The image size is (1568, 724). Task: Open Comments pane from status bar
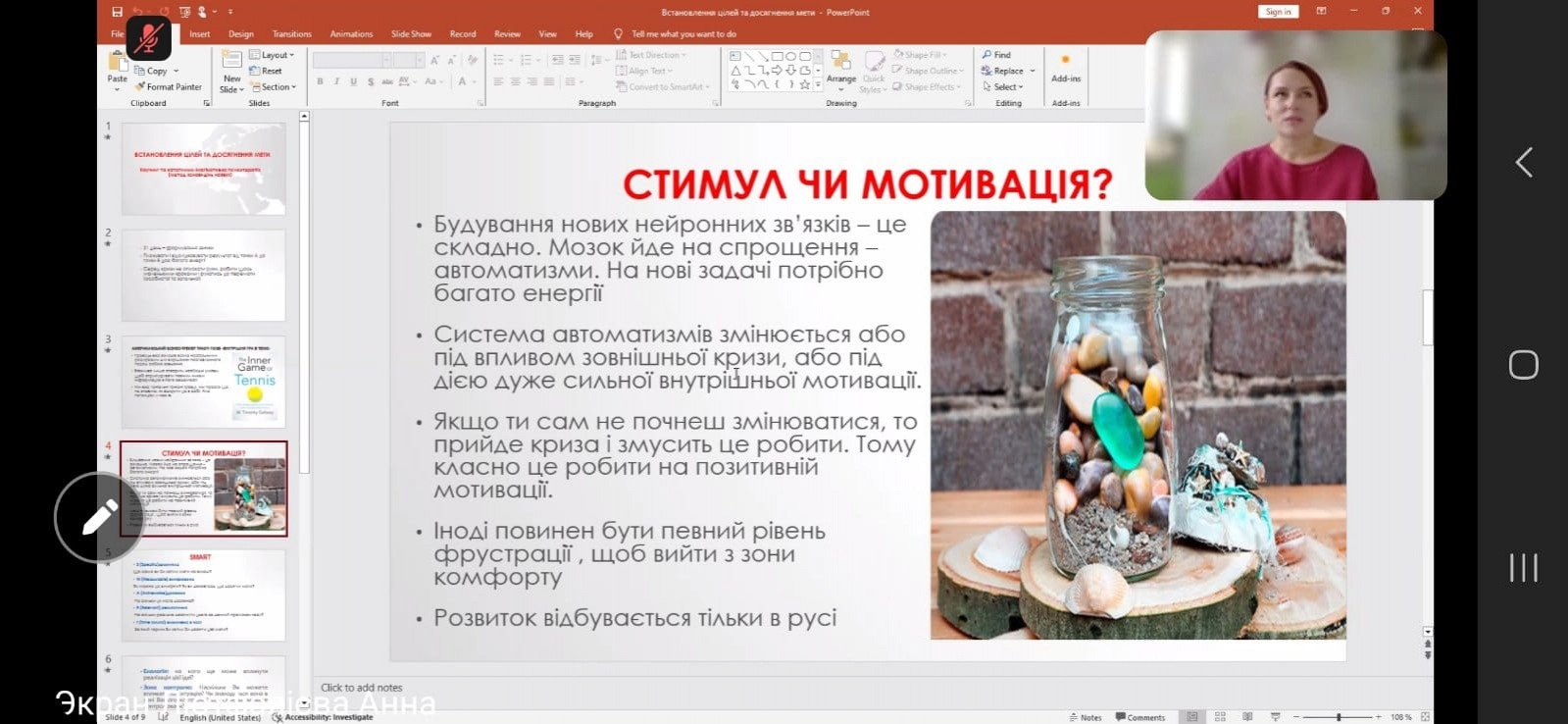(1139, 717)
